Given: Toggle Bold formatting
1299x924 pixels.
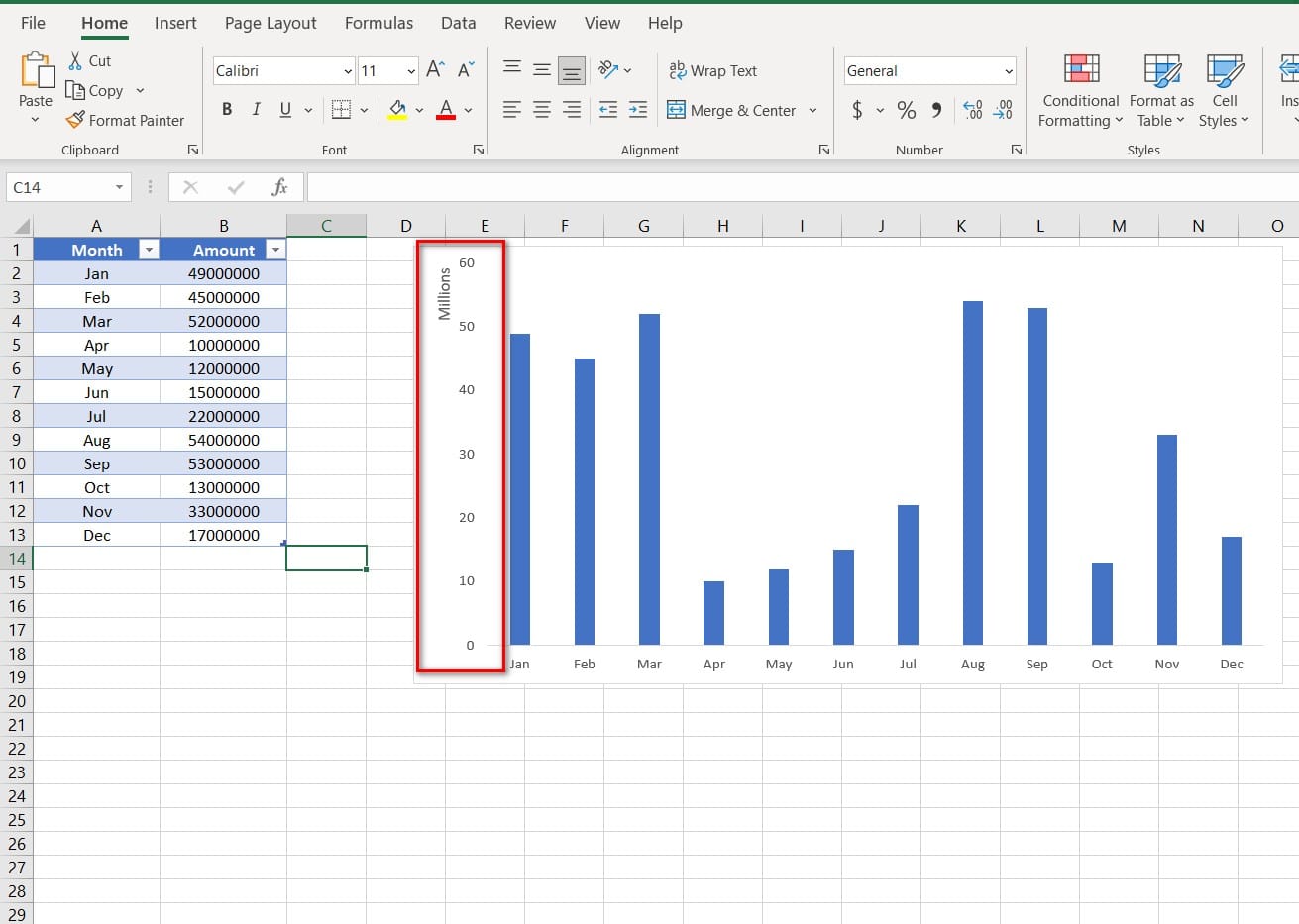Looking at the screenshot, I should coord(227,110).
